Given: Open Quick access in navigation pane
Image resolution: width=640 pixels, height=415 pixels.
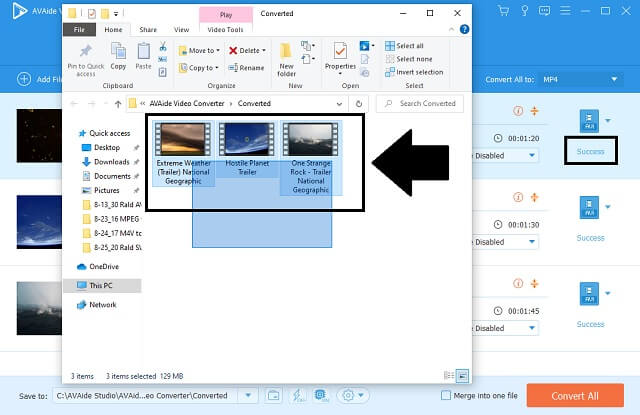Looking at the screenshot, I should (x=105, y=133).
